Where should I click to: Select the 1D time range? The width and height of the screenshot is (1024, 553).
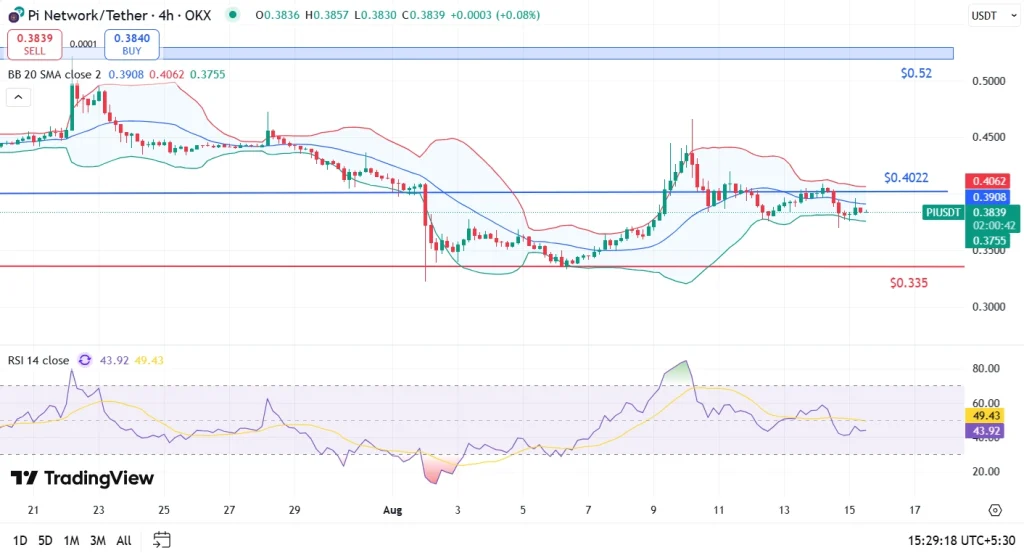tap(20, 541)
